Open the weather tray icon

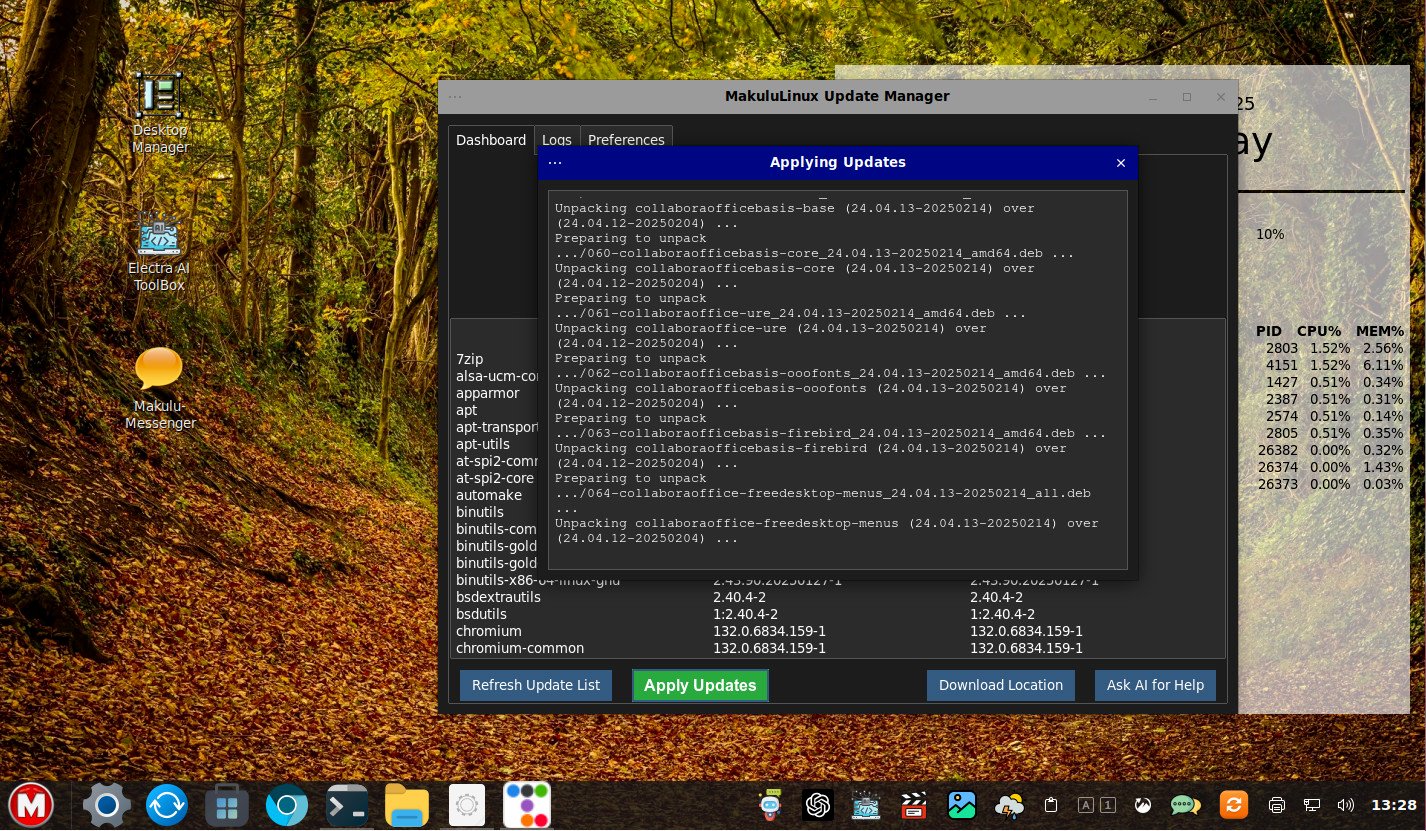click(x=1009, y=805)
